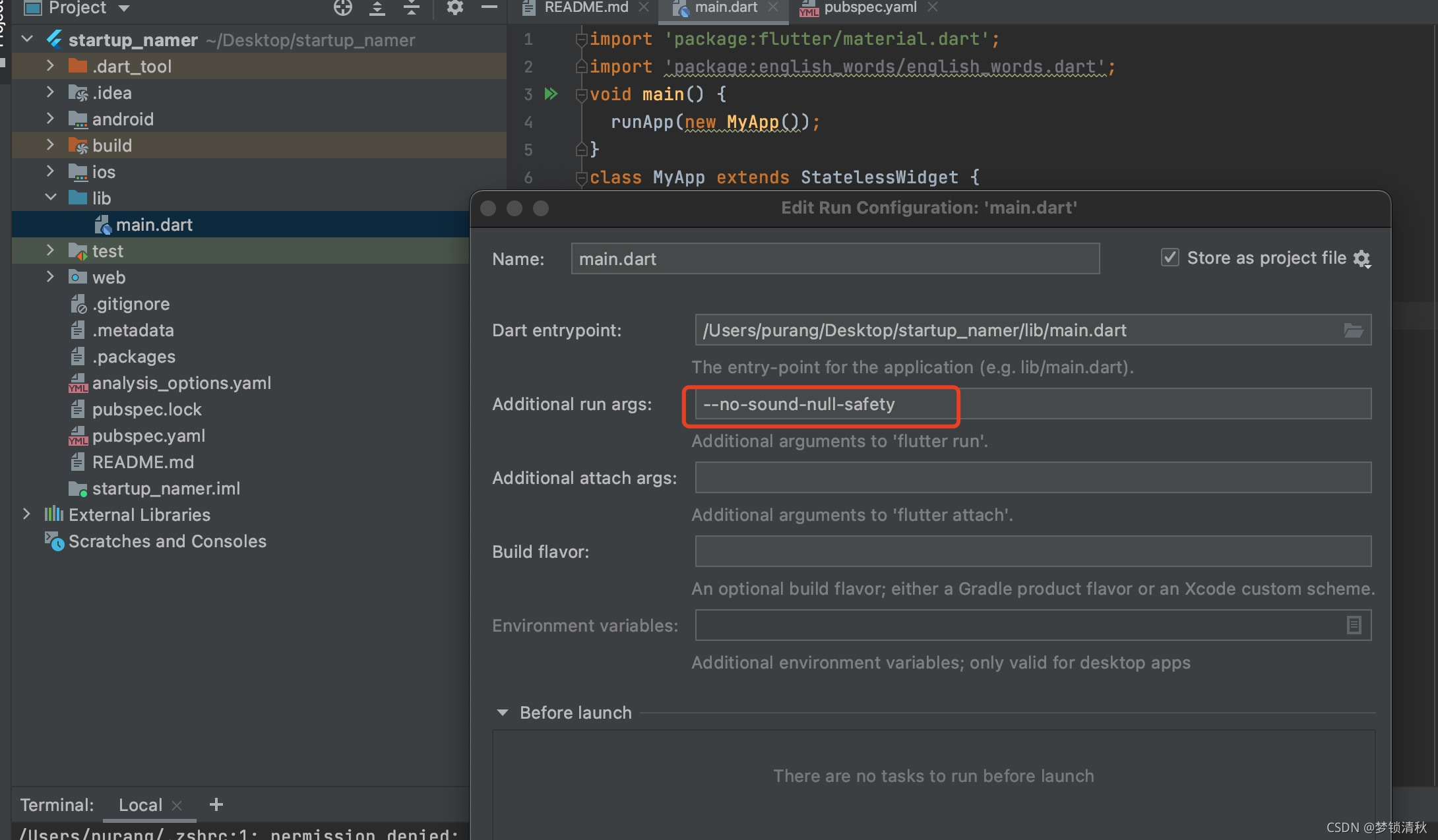This screenshot has width=1438, height=840.
Task: Click the terminal tab local icon
Action: point(141,803)
